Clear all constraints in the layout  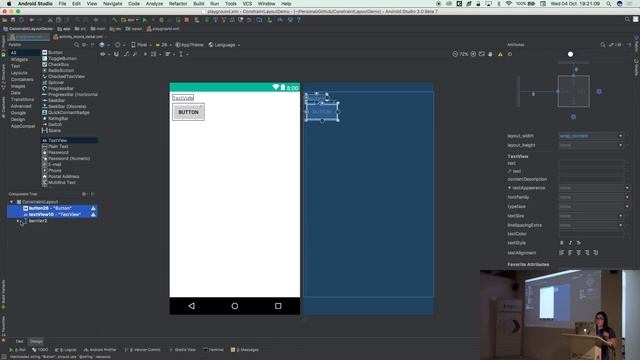coord(126,54)
